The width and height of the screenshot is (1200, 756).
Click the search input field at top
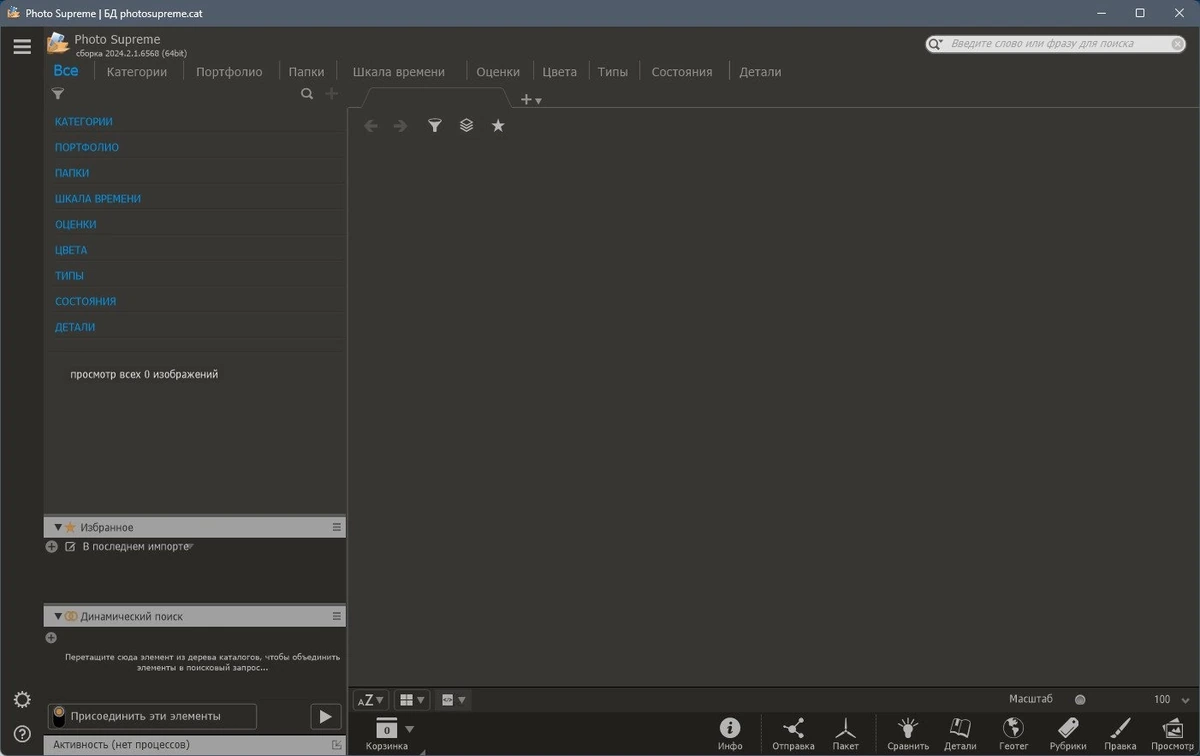coord(1057,44)
